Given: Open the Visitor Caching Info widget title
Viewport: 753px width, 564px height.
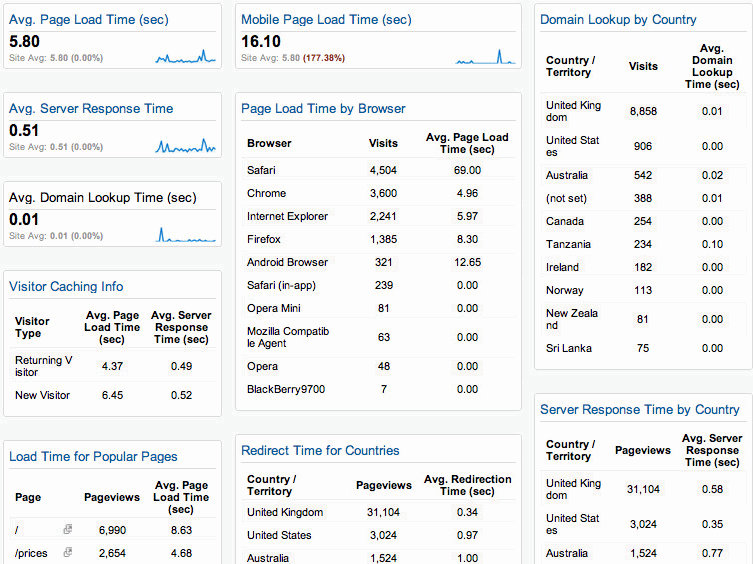Looking at the screenshot, I should pyautogui.click(x=66, y=287).
